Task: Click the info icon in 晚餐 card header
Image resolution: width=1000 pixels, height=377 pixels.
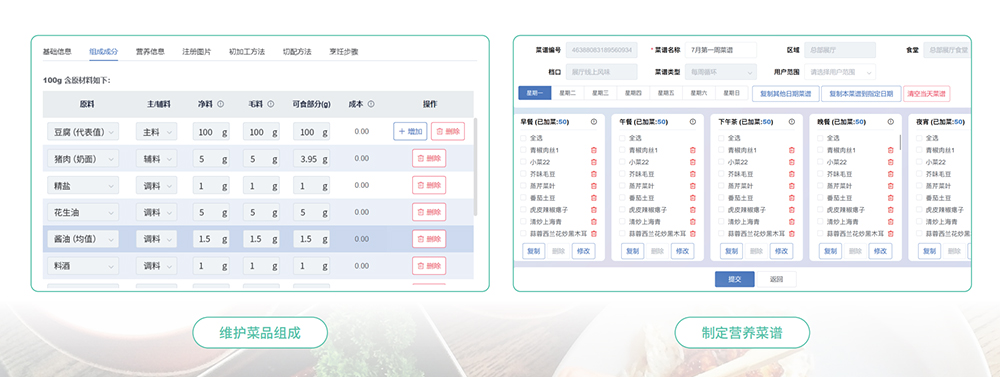Action: 890,121
